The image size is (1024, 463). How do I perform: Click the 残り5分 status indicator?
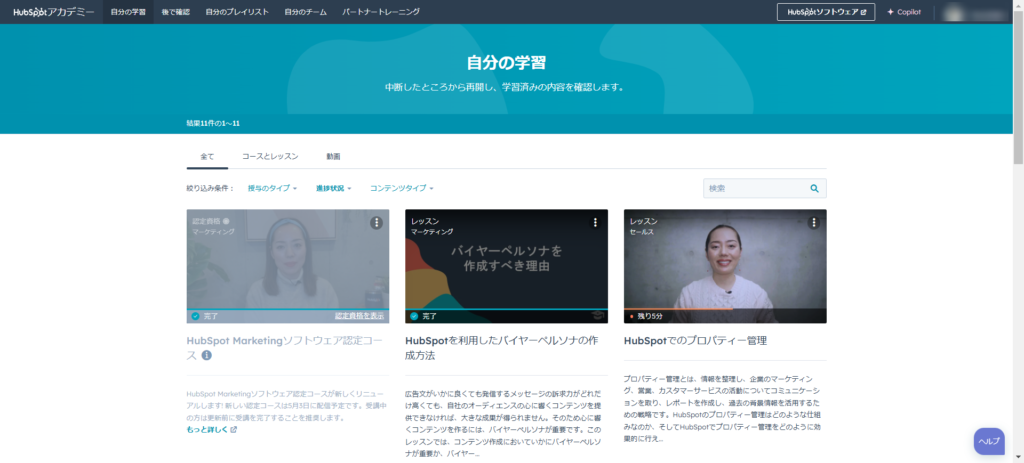coord(647,316)
